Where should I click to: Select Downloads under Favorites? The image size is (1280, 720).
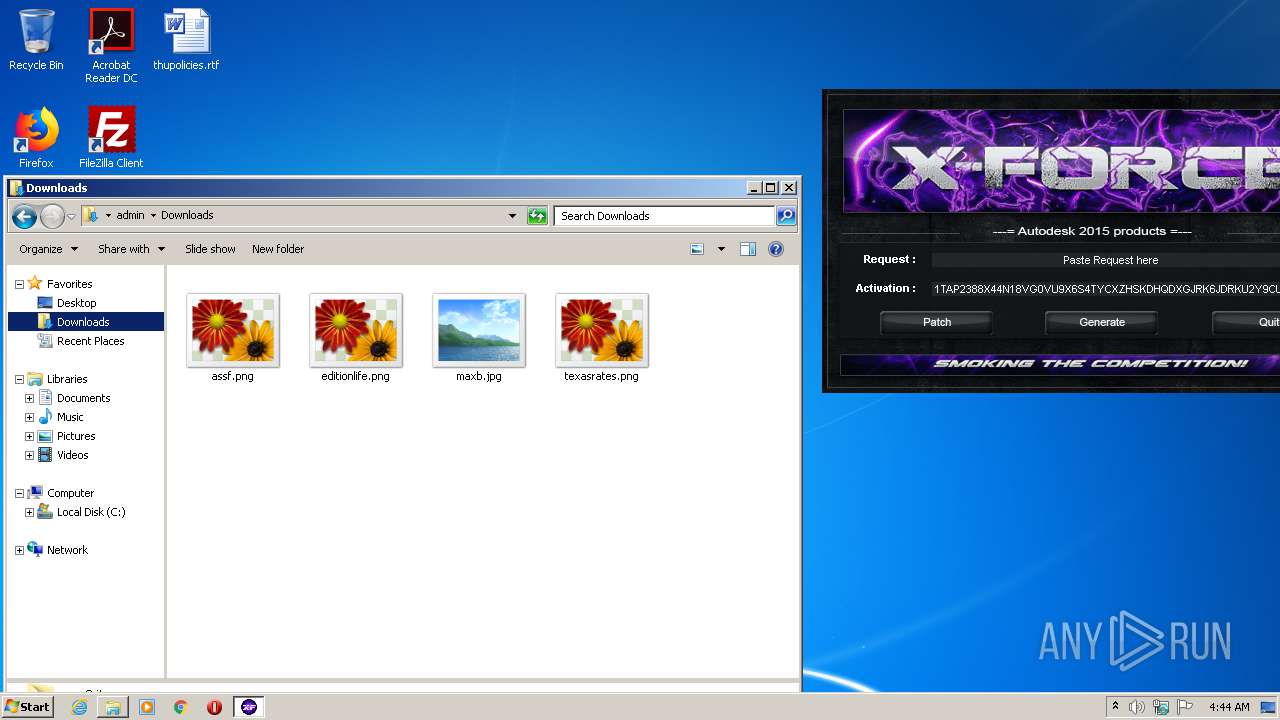click(83, 322)
